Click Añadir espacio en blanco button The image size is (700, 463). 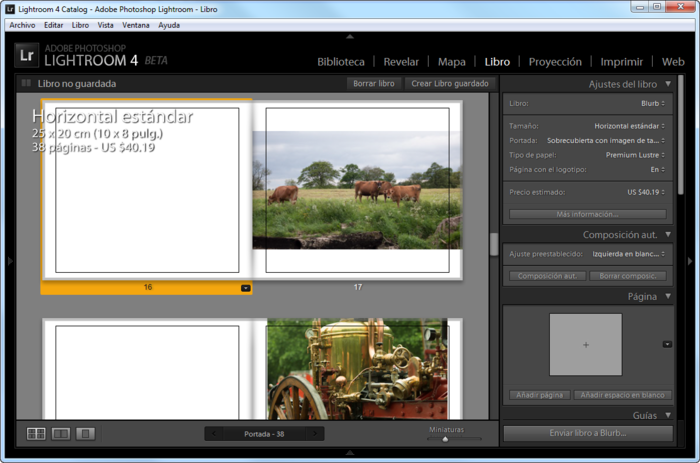pyautogui.click(x=622, y=395)
